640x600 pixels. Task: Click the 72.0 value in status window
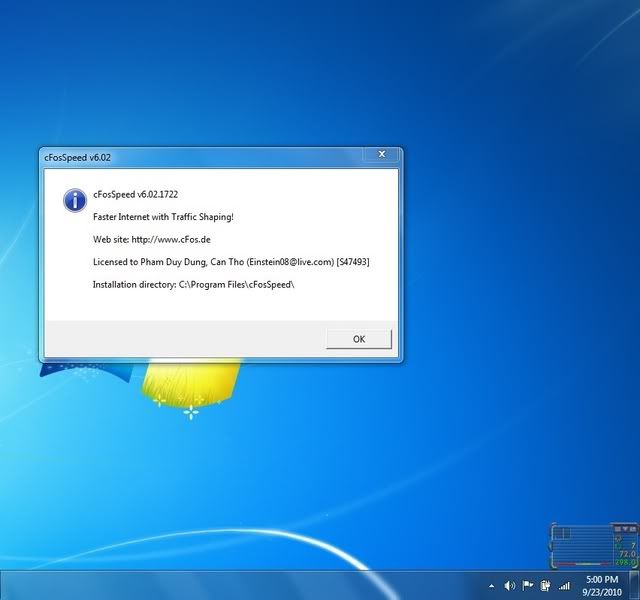coord(627,554)
